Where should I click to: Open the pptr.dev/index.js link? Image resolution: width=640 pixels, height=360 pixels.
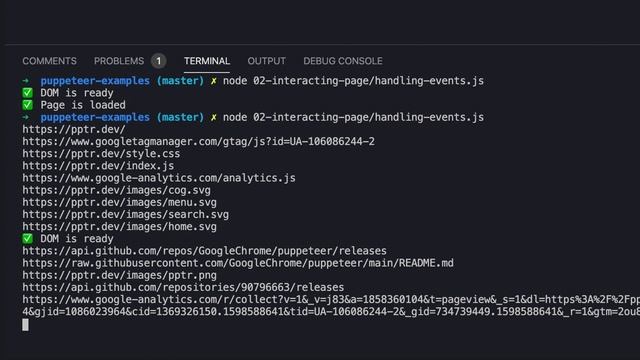pos(98,166)
